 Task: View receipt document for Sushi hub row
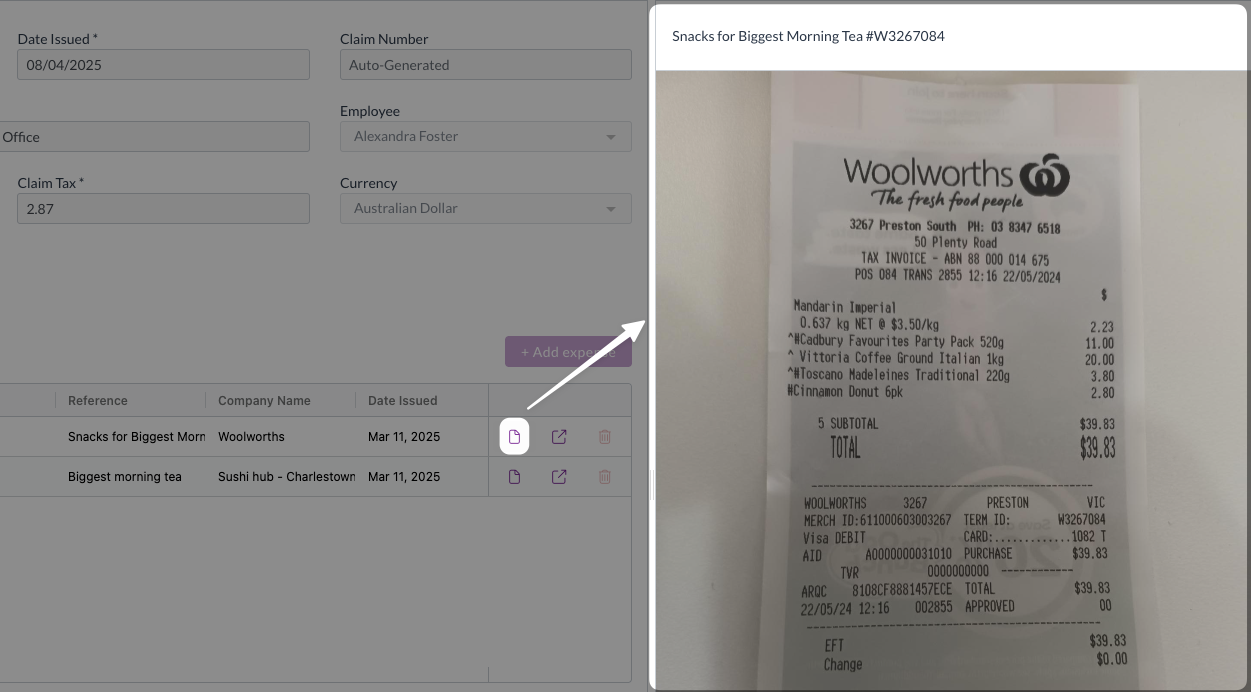(514, 477)
